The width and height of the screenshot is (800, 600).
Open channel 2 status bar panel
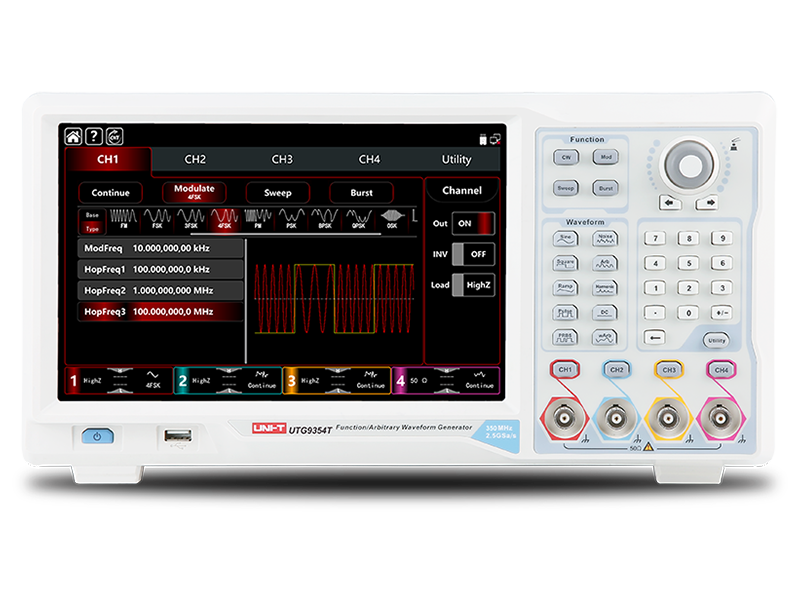pyautogui.click(x=227, y=381)
